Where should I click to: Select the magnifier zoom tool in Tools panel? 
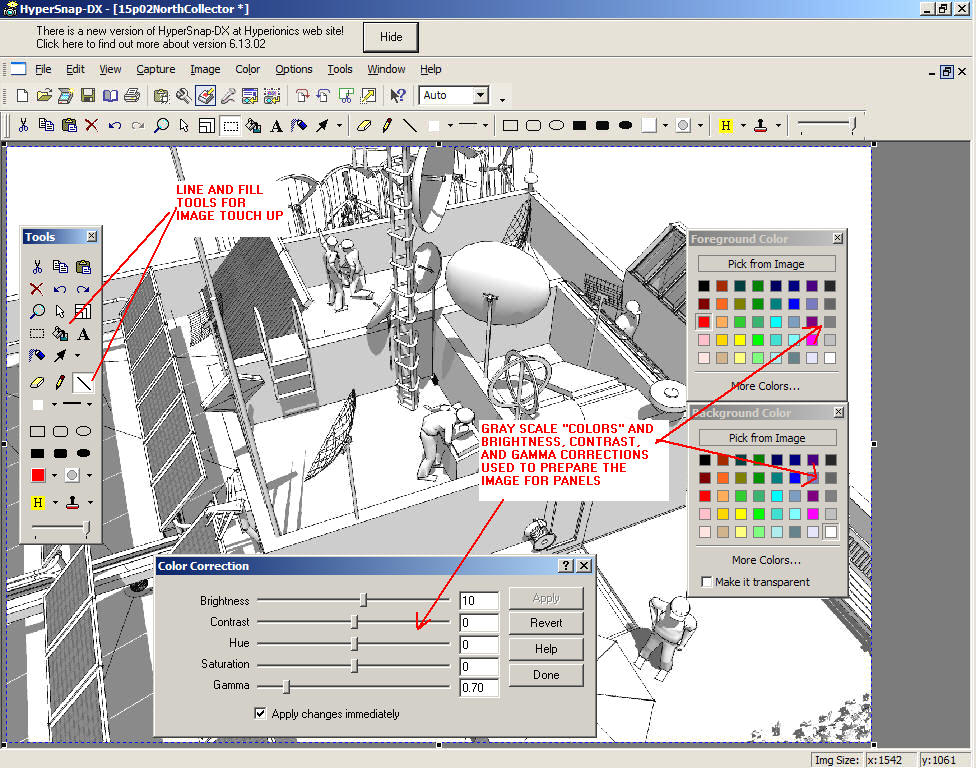pos(37,311)
